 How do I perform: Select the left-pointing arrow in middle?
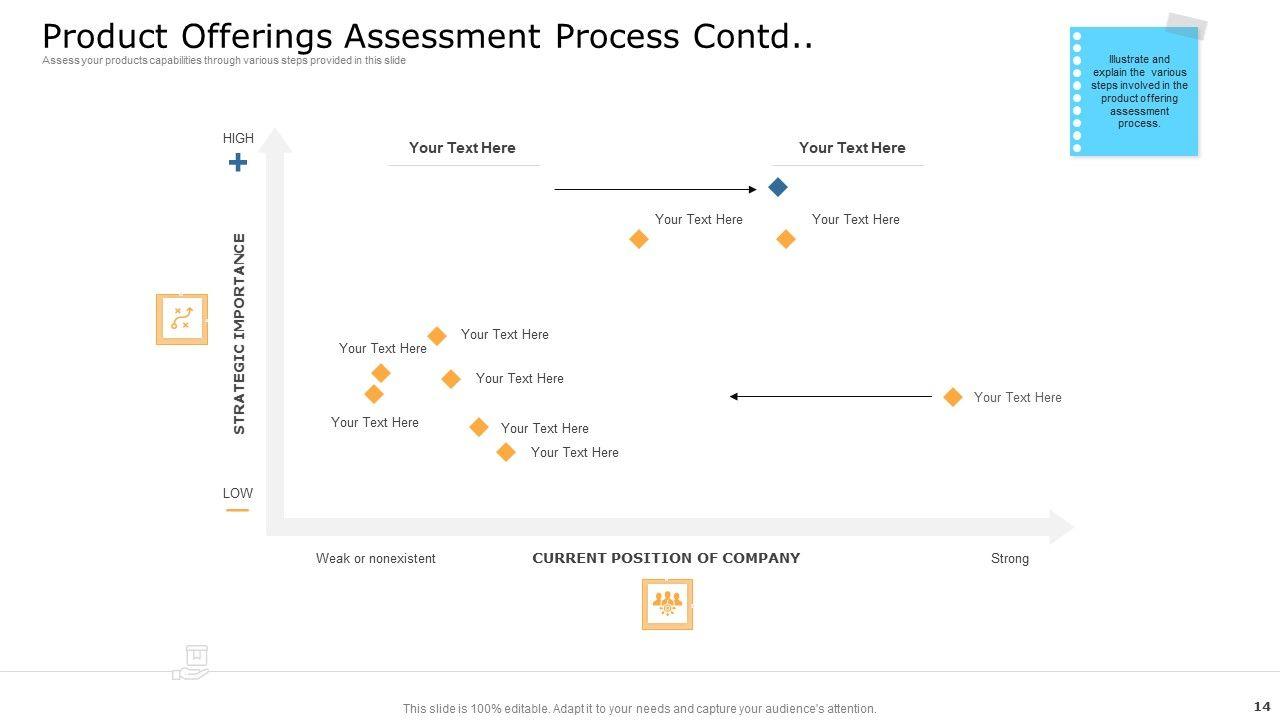831,397
